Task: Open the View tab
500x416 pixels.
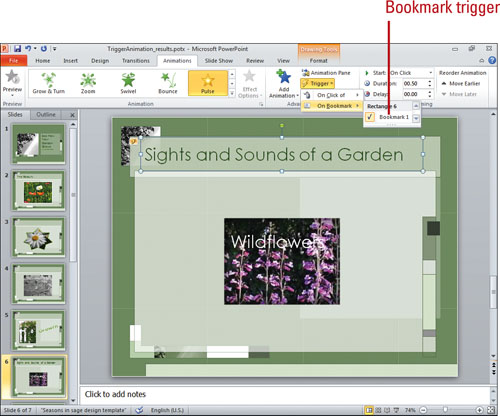Action: [283, 61]
